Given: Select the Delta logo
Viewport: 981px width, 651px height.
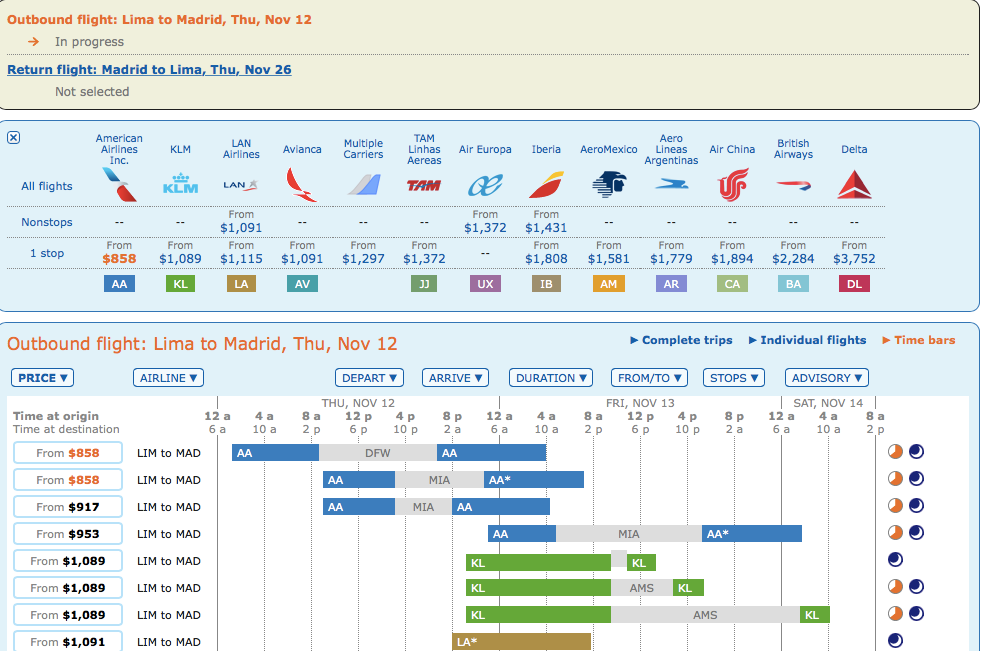Looking at the screenshot, I should [x=854, y=184].
